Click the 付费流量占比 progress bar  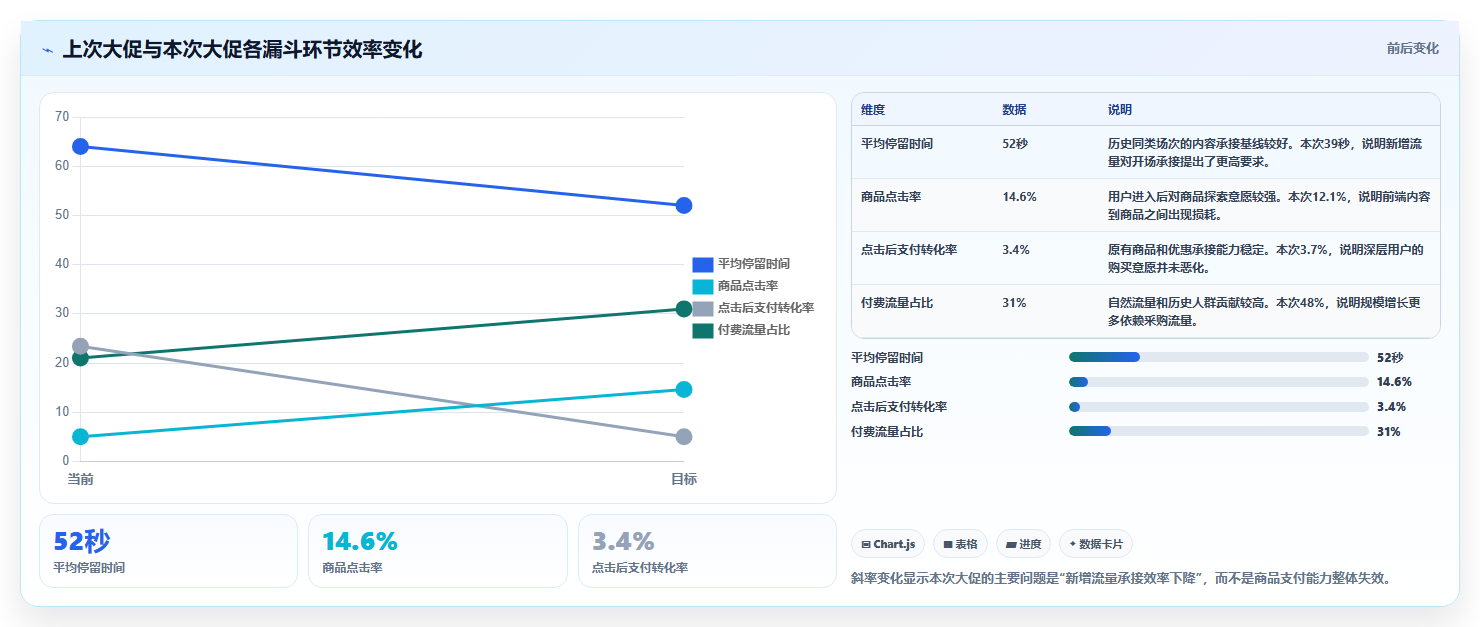point(1219,431)
